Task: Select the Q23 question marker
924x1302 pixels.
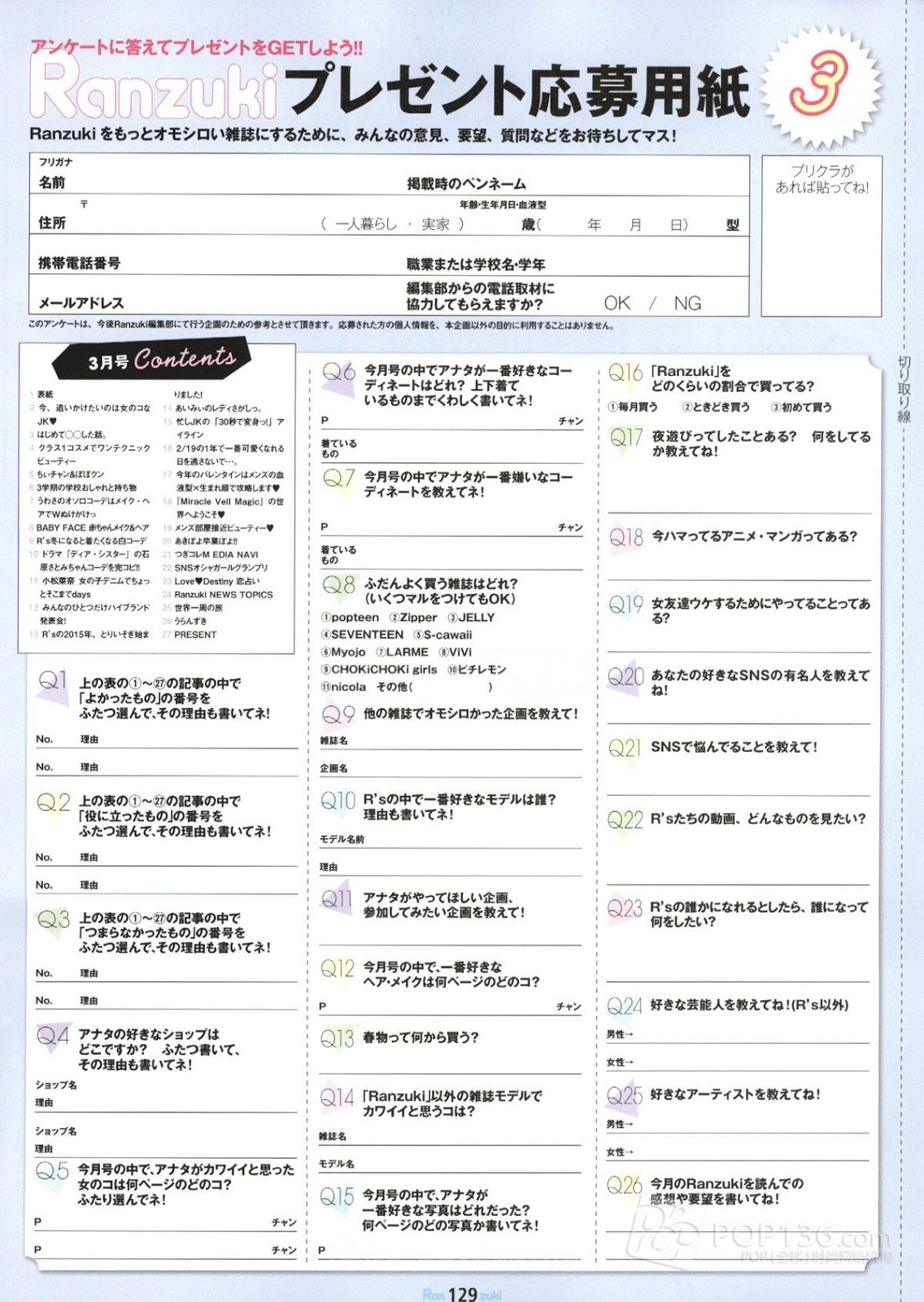Action: 625,908
